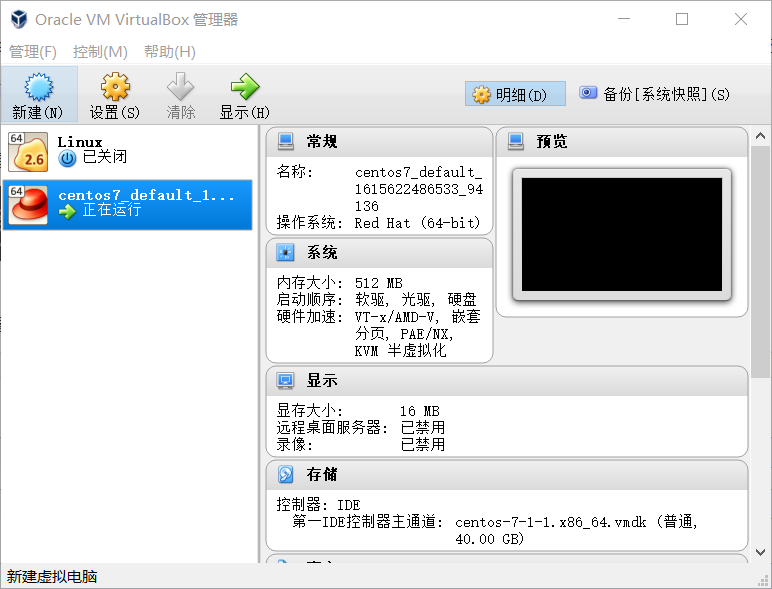Click the 显示(H) green arrow show button
772x589 pixels.
(x=245, y=95)
